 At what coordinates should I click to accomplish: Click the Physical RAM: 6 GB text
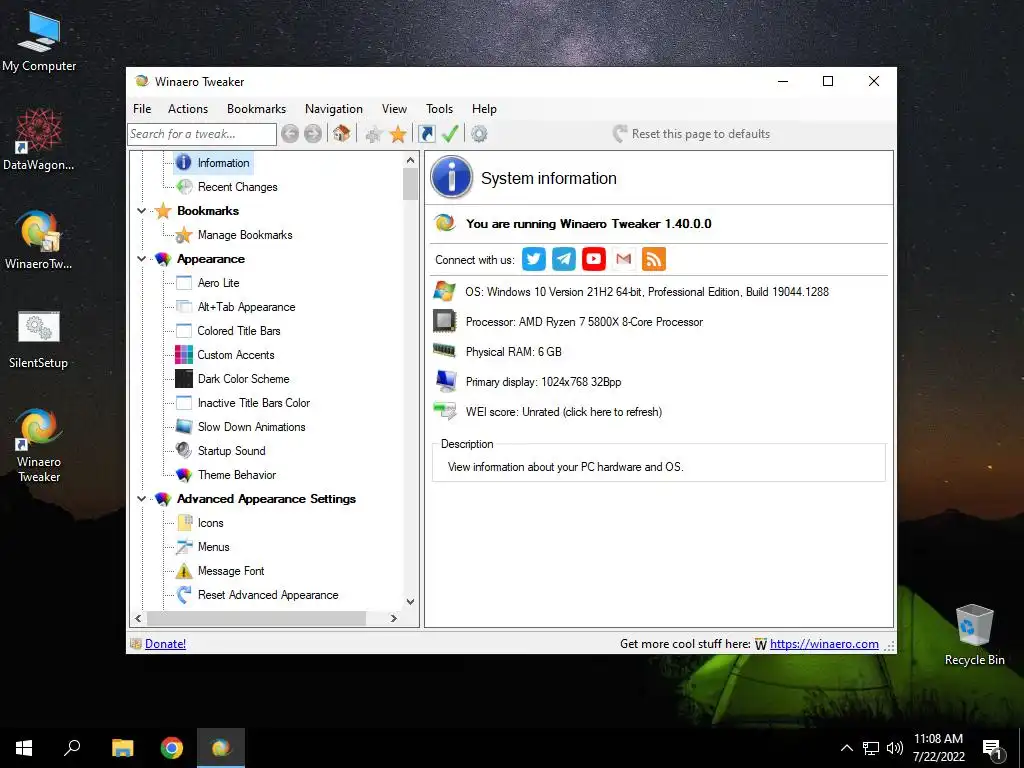coord(513,352)
